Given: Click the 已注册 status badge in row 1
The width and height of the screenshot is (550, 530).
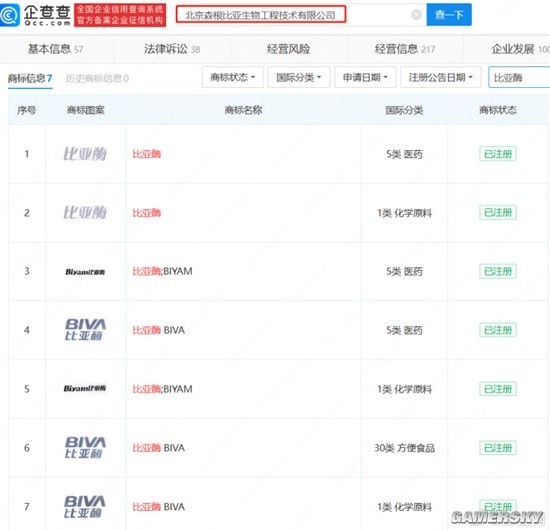Looking at the screenshot, I should click(x=498, y=154).
